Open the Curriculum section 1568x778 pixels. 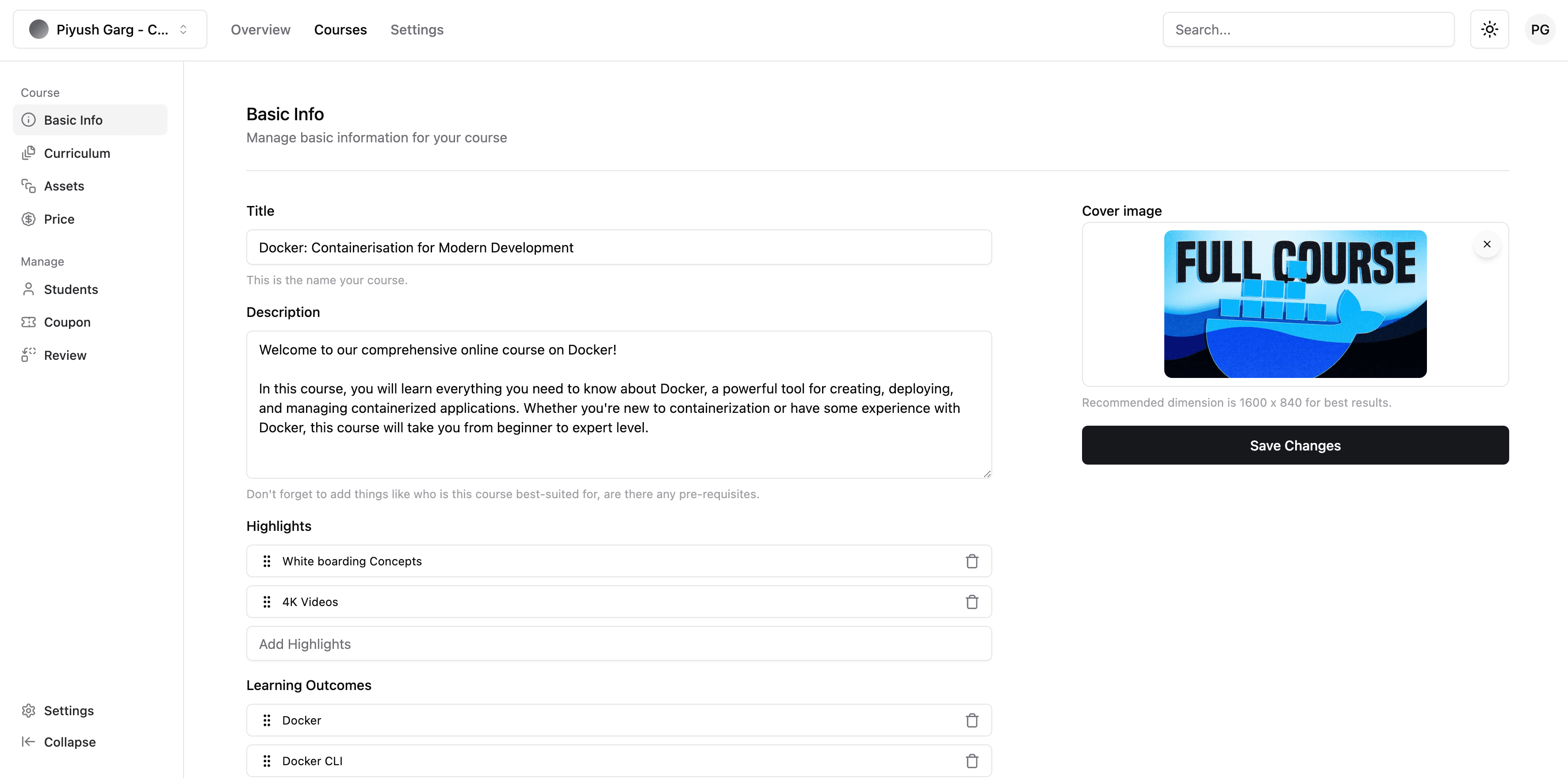coord(76,153)
